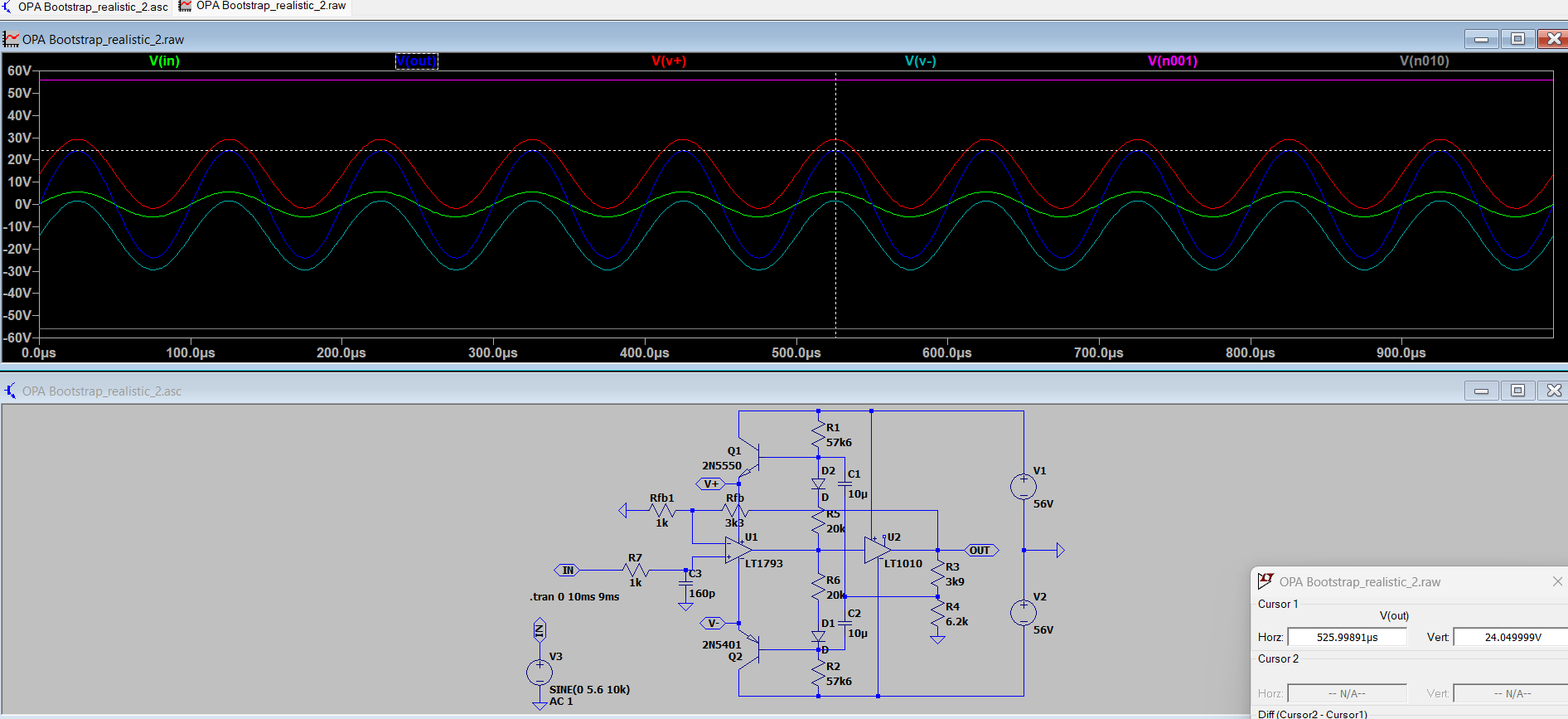Screen dimensions: 1568x719
Task: Select capacitor C3 160p
Action: click(685, 583)
